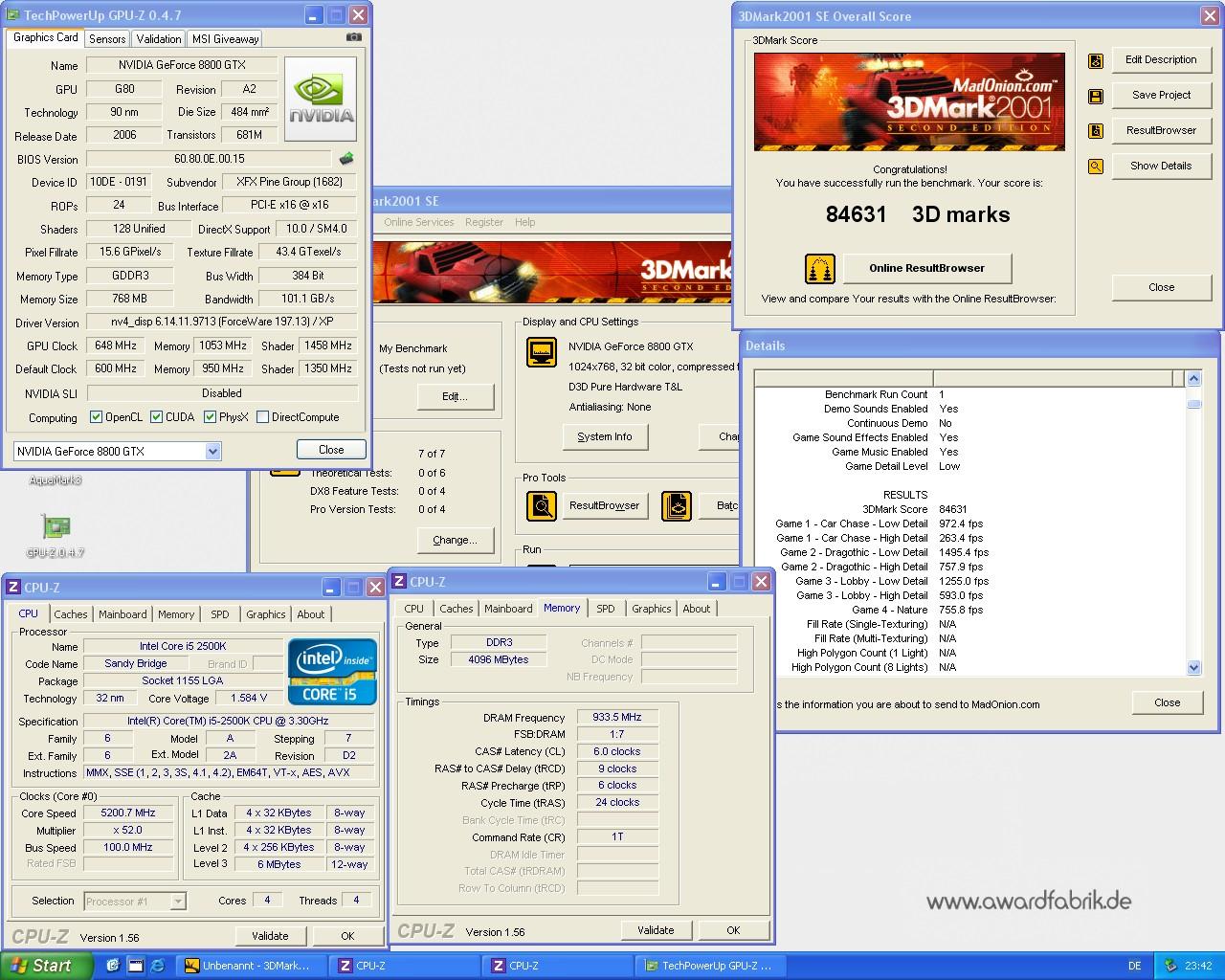Click the Internet Explorer quick launch icon
The width and height of the screenshot is (1225, 980).
[x=158, y=966]
